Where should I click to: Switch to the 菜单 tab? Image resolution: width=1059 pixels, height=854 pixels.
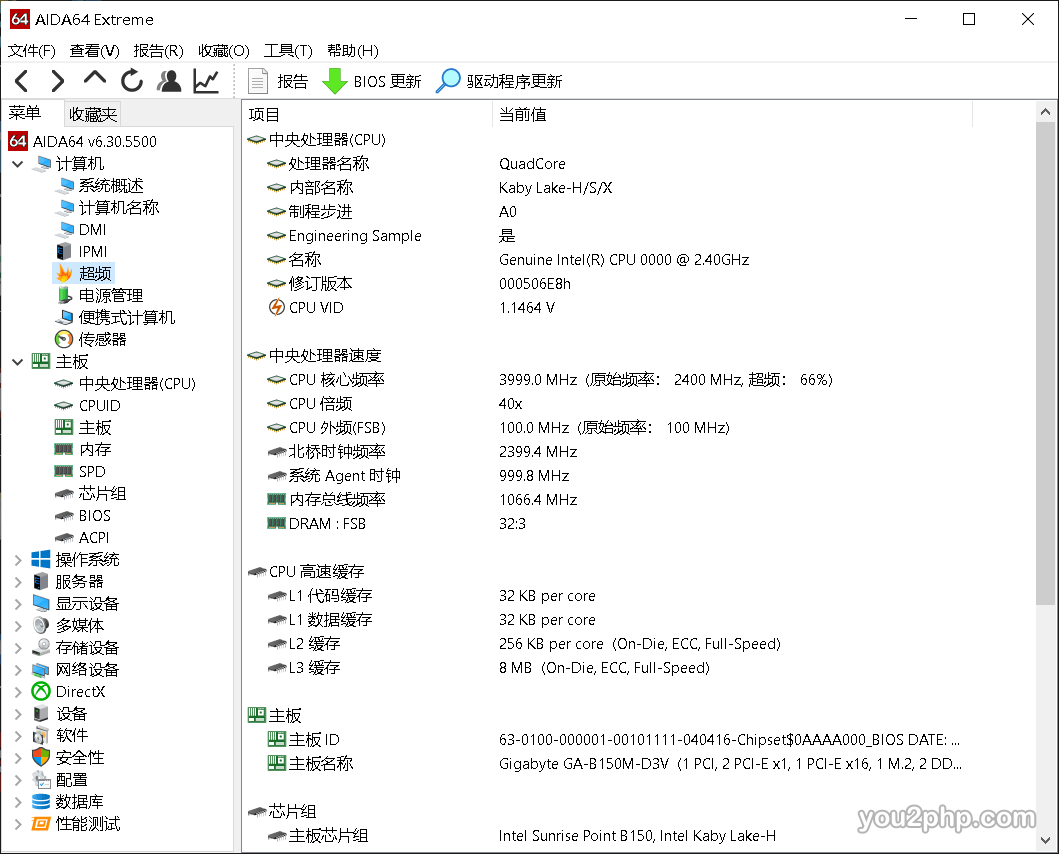(x=25, y=113)
